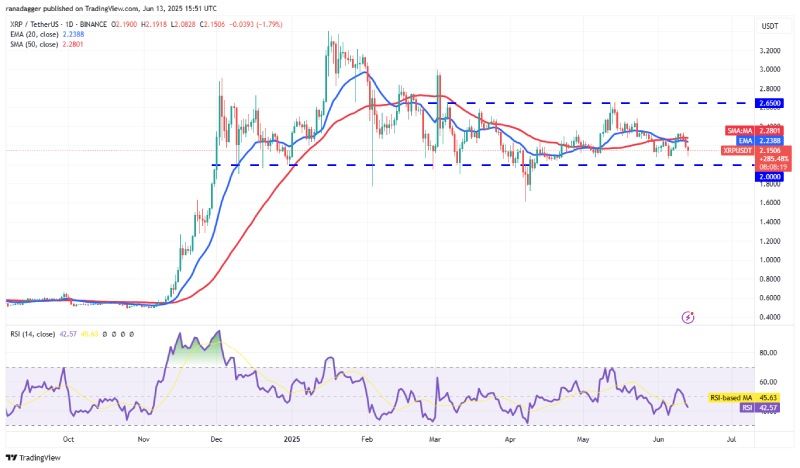The image size is (800, 468).
Task: Select the SMA (50, close) indicator legend
Action: tap(47, 44)
